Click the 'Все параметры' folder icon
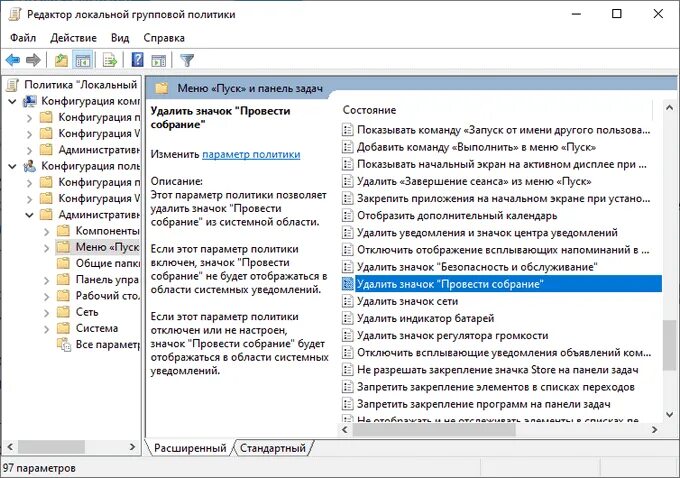Viewport: 680px width, 478px height. [x=64, y=345]
